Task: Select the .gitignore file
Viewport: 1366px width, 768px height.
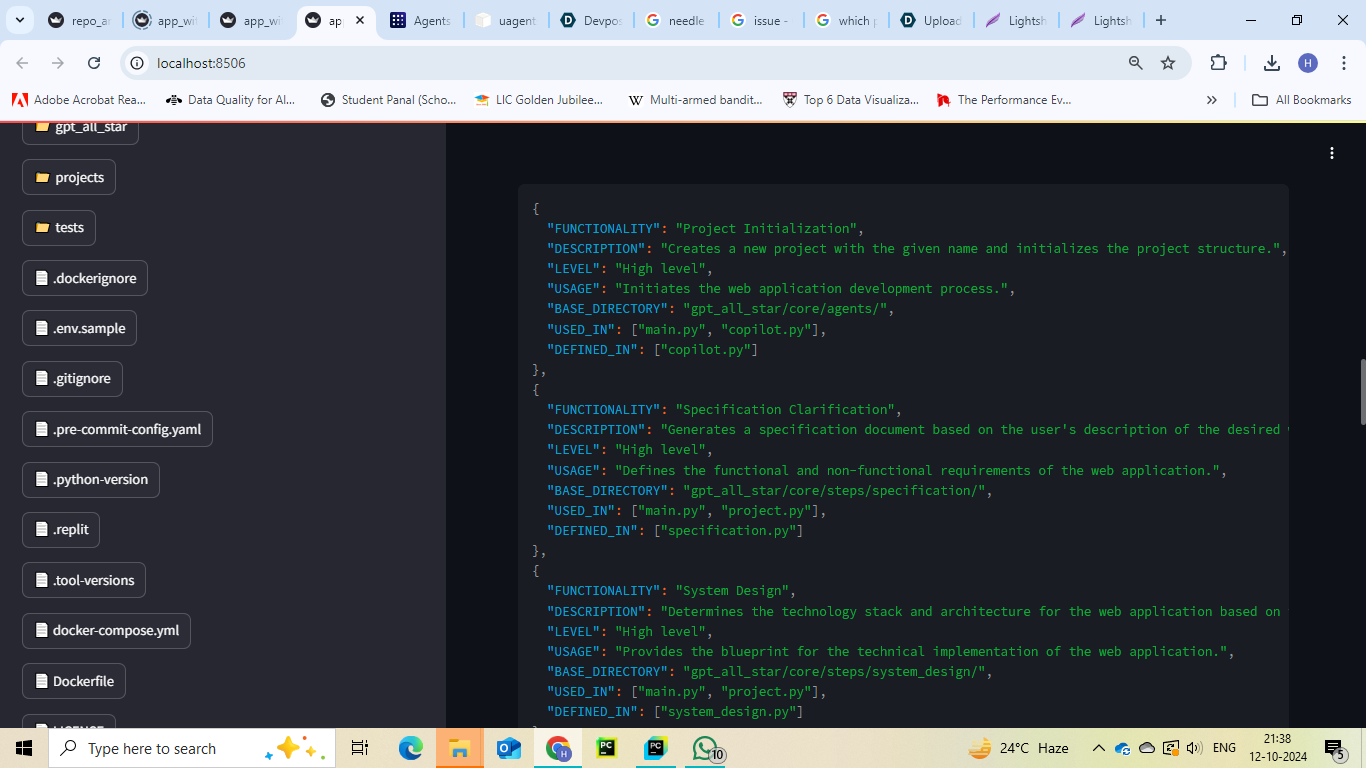Action: point(72,378)
